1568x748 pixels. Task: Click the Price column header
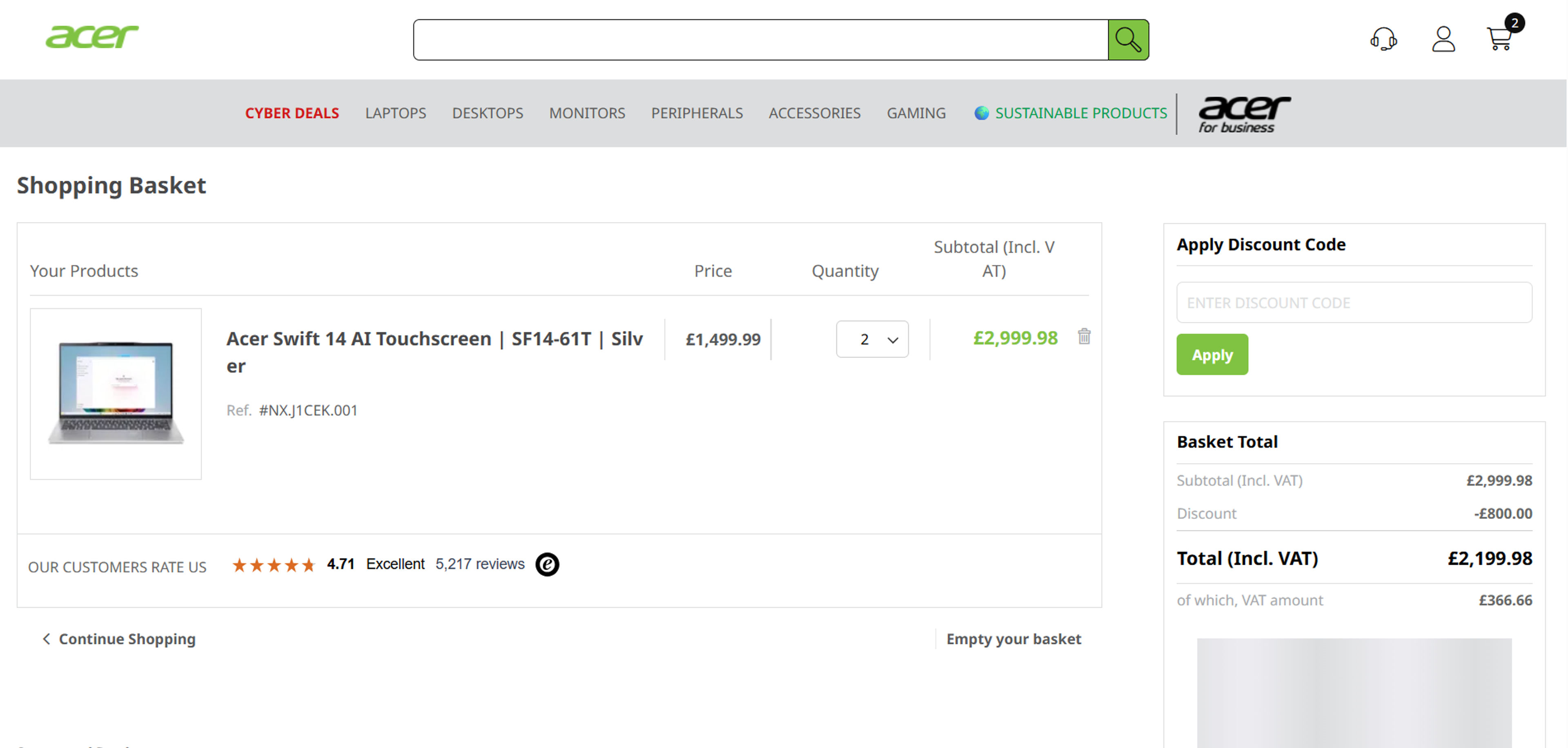click(x=713, y=271)
